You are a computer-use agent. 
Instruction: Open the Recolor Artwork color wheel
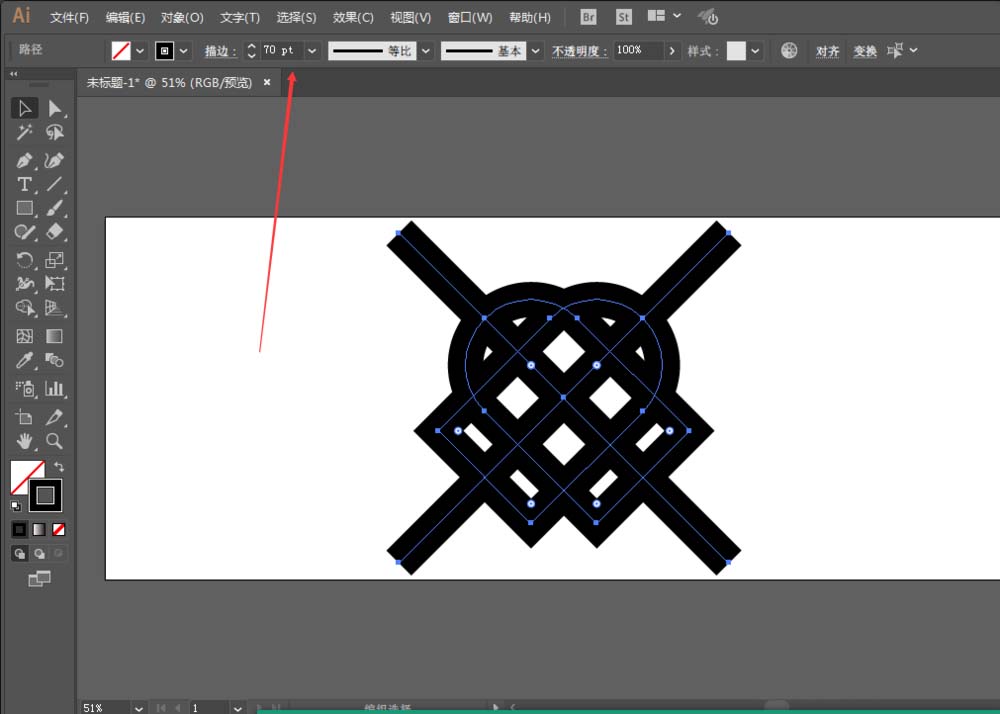tap(789, 50)
